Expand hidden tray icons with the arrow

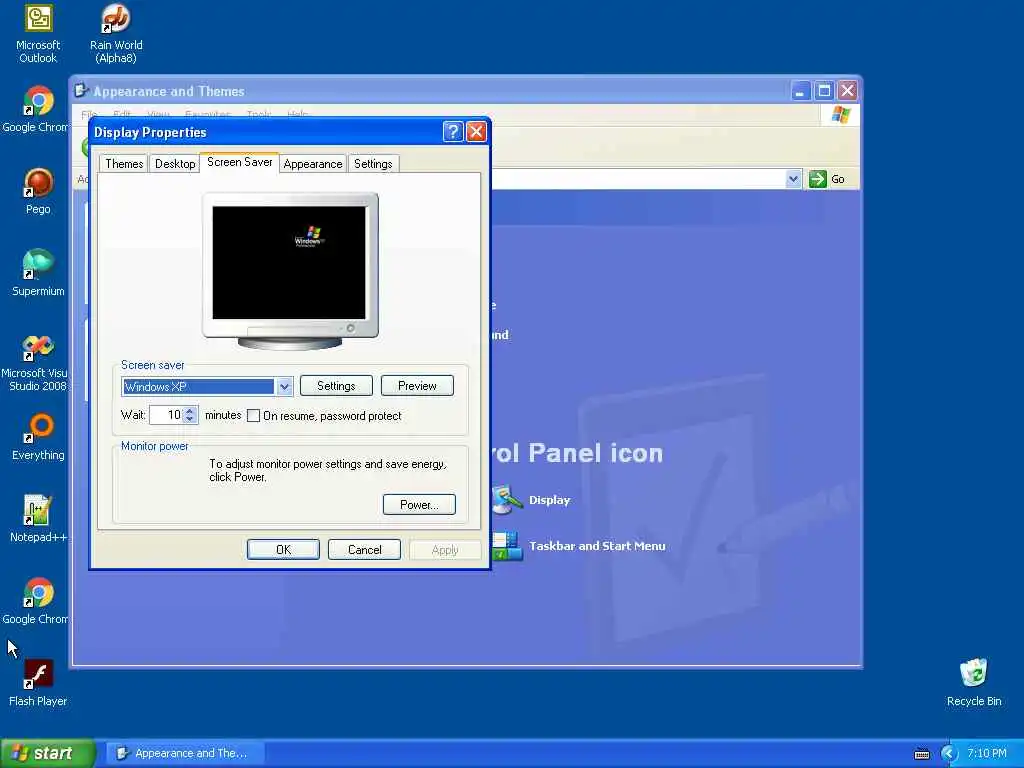[x=949, y=754]
